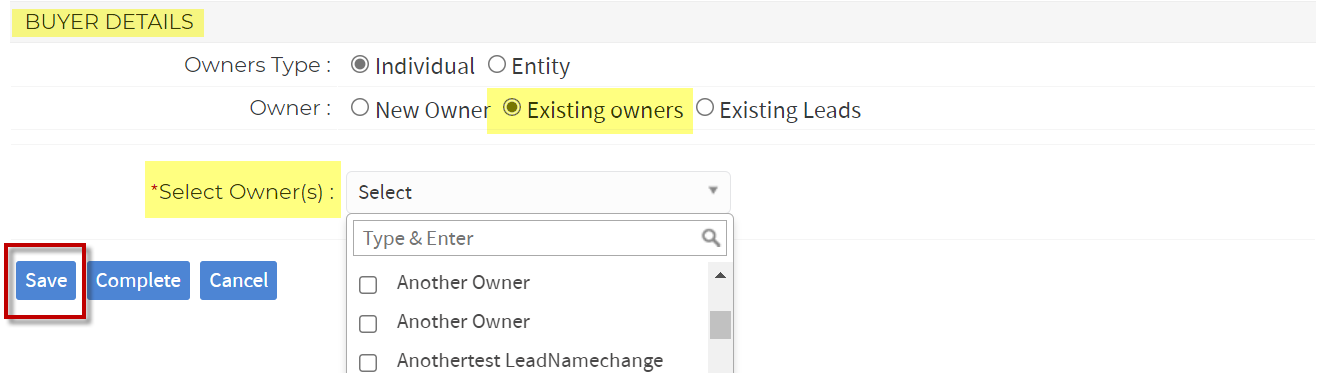Choose the Entity owners type option
The image size is (1320, 373).
[x=496, y=65]
